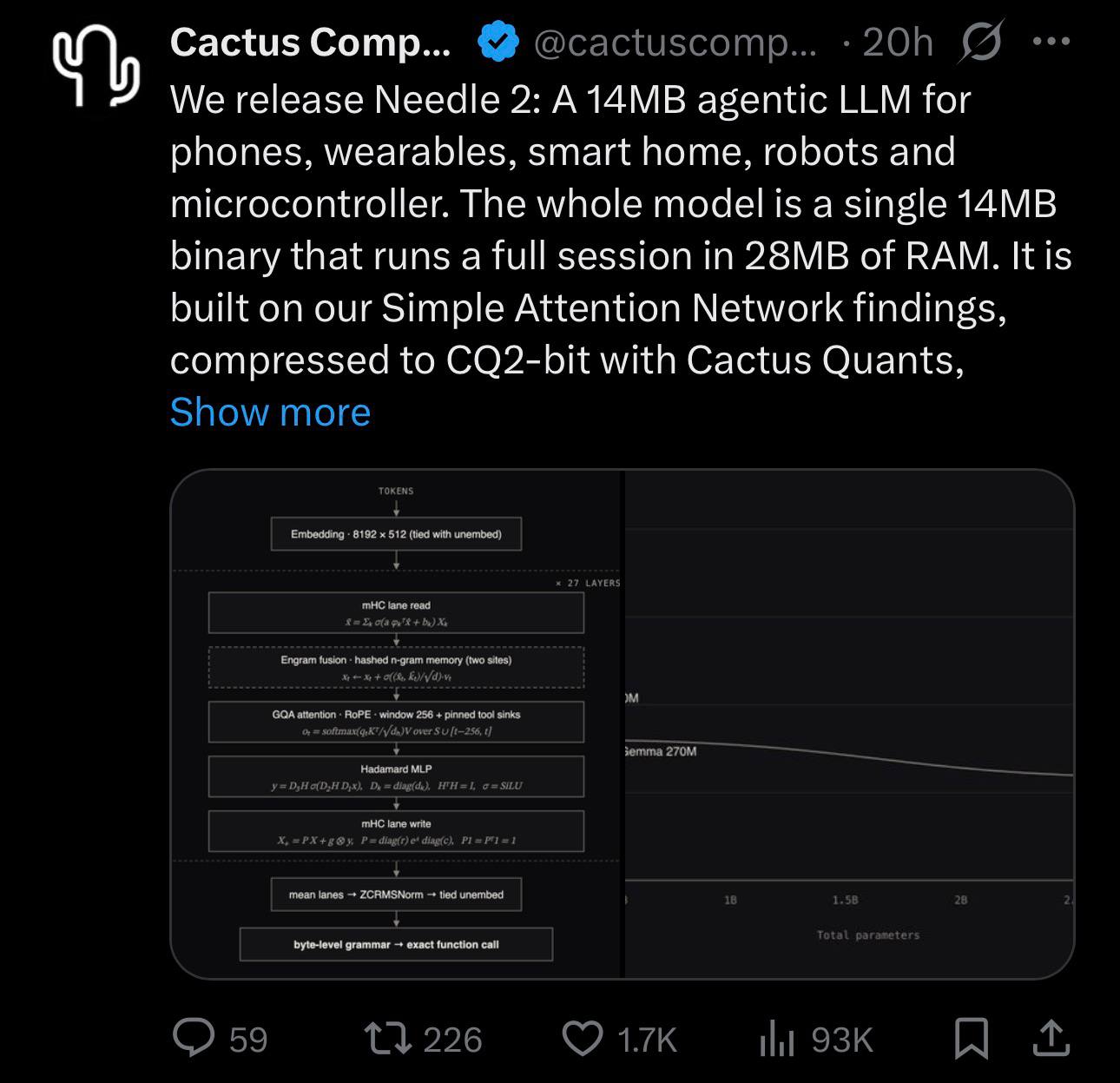Image resolution: width=1120 pixels, height=1083 pixels.
Task: Tap the 59 replies count
Action: [248, 1040]
